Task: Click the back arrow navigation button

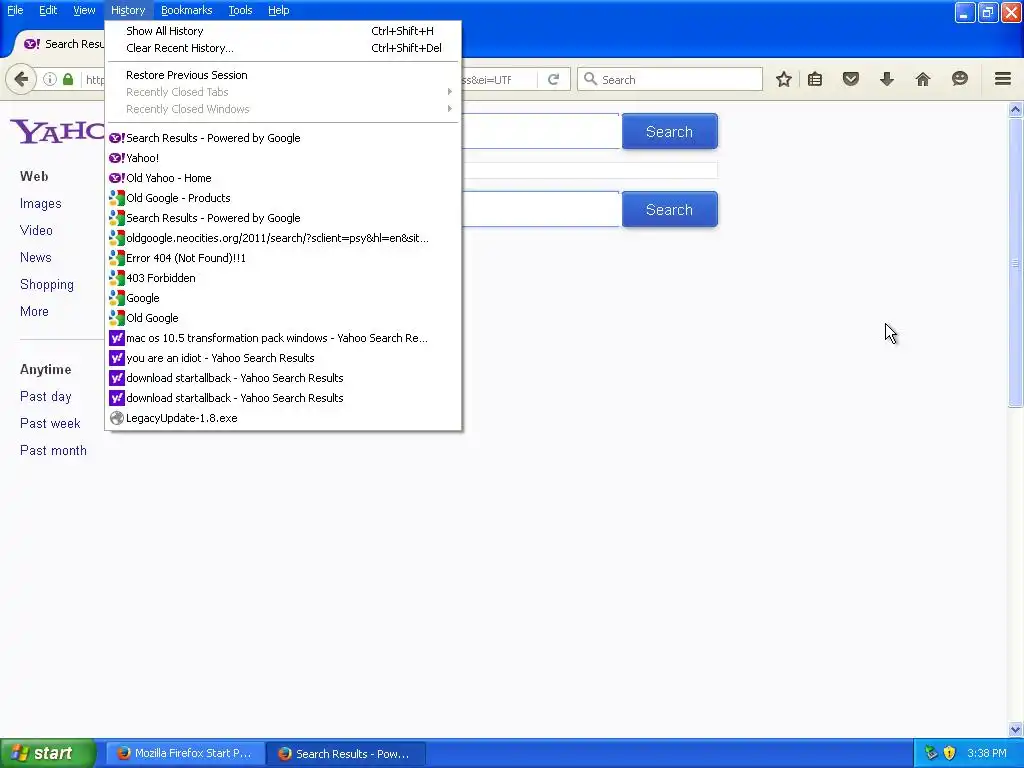Action: pyautogui.click(x=21, y=80)
